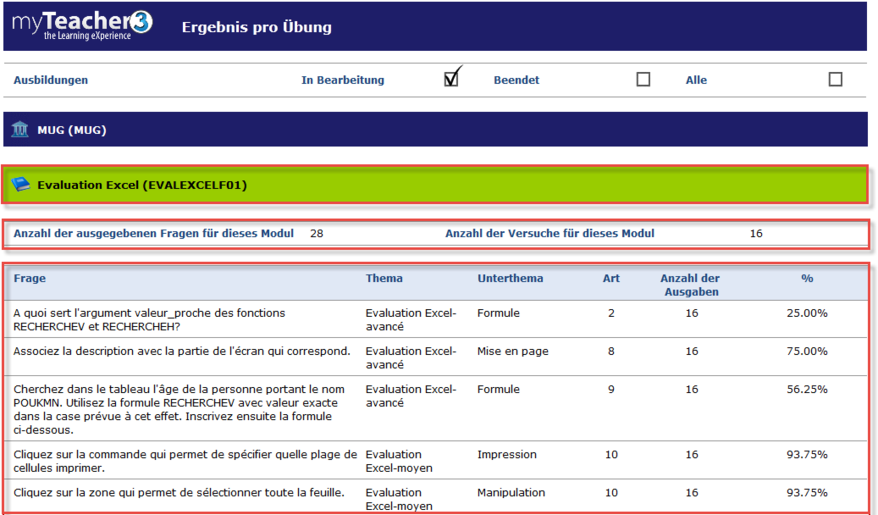Click the myTeacher3 logo

[x=83, y=25]
